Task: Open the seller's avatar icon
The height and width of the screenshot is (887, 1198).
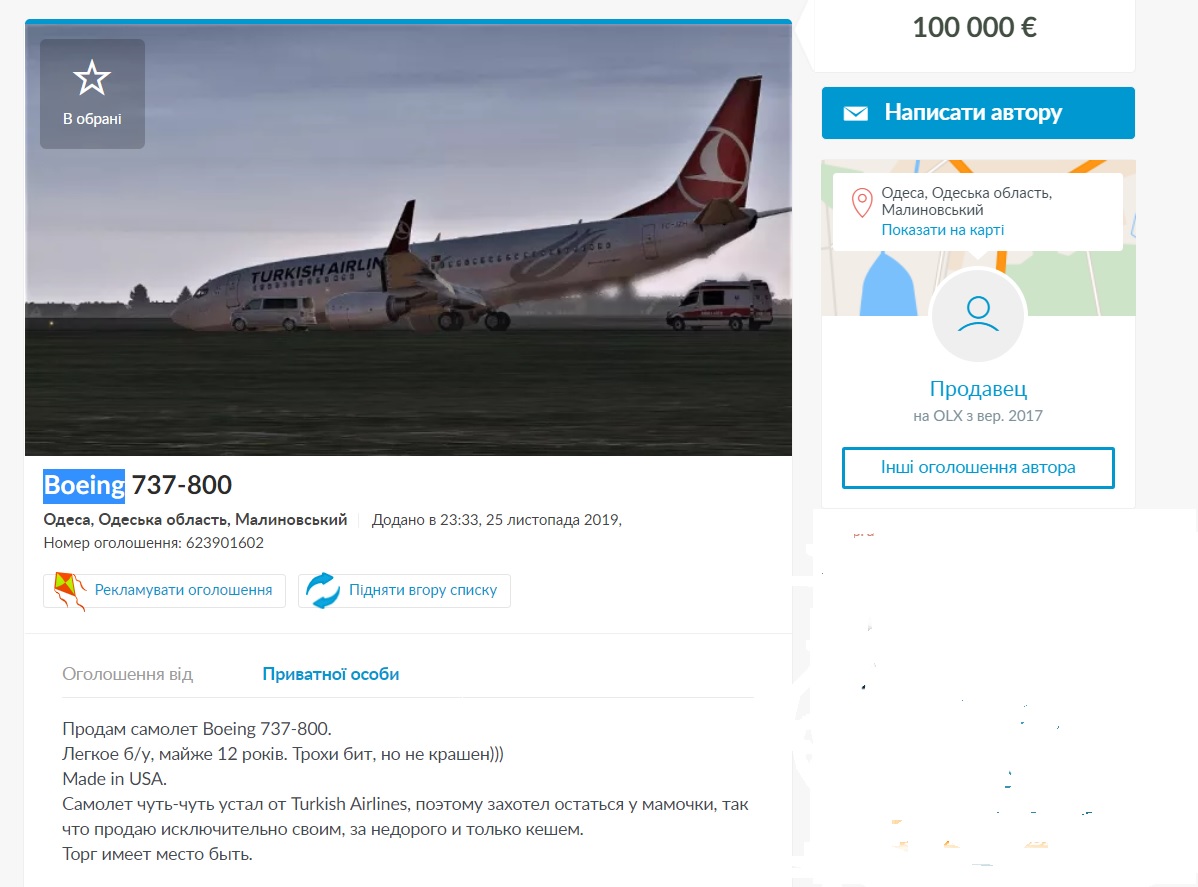Action: pos(978,314)
